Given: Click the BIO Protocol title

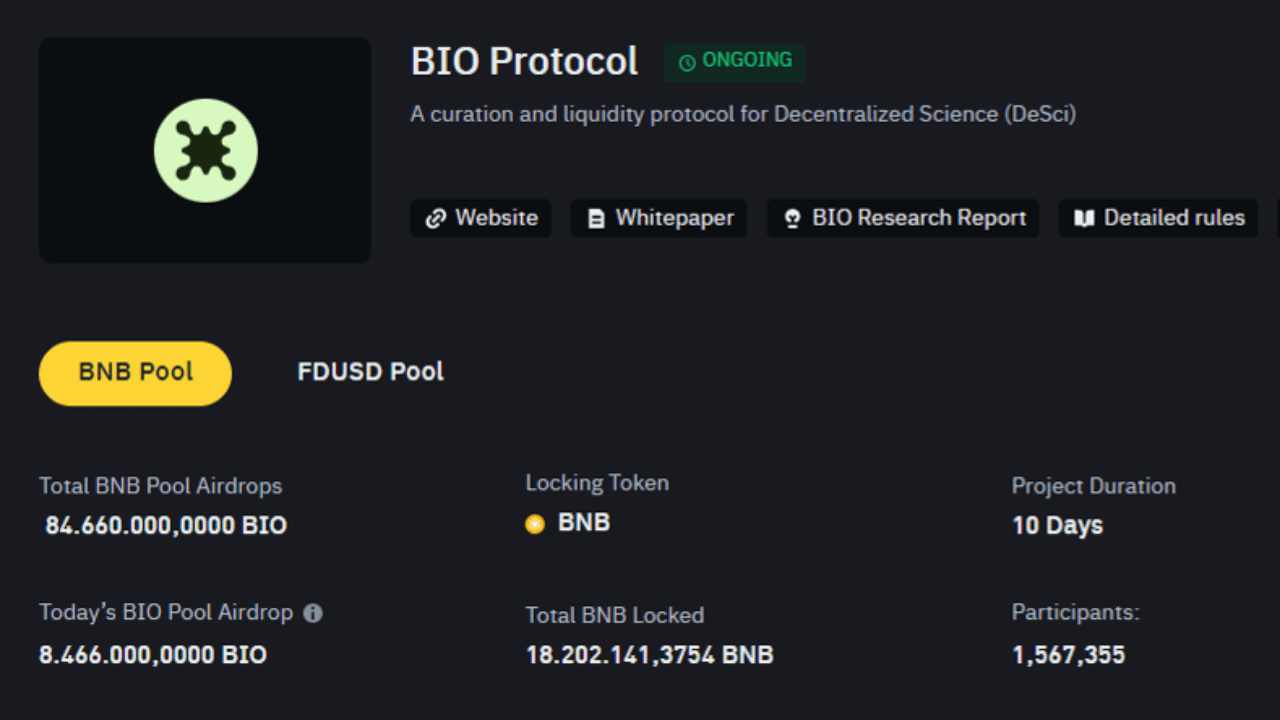Looking at the screenshot, I should tap(524, 61).
